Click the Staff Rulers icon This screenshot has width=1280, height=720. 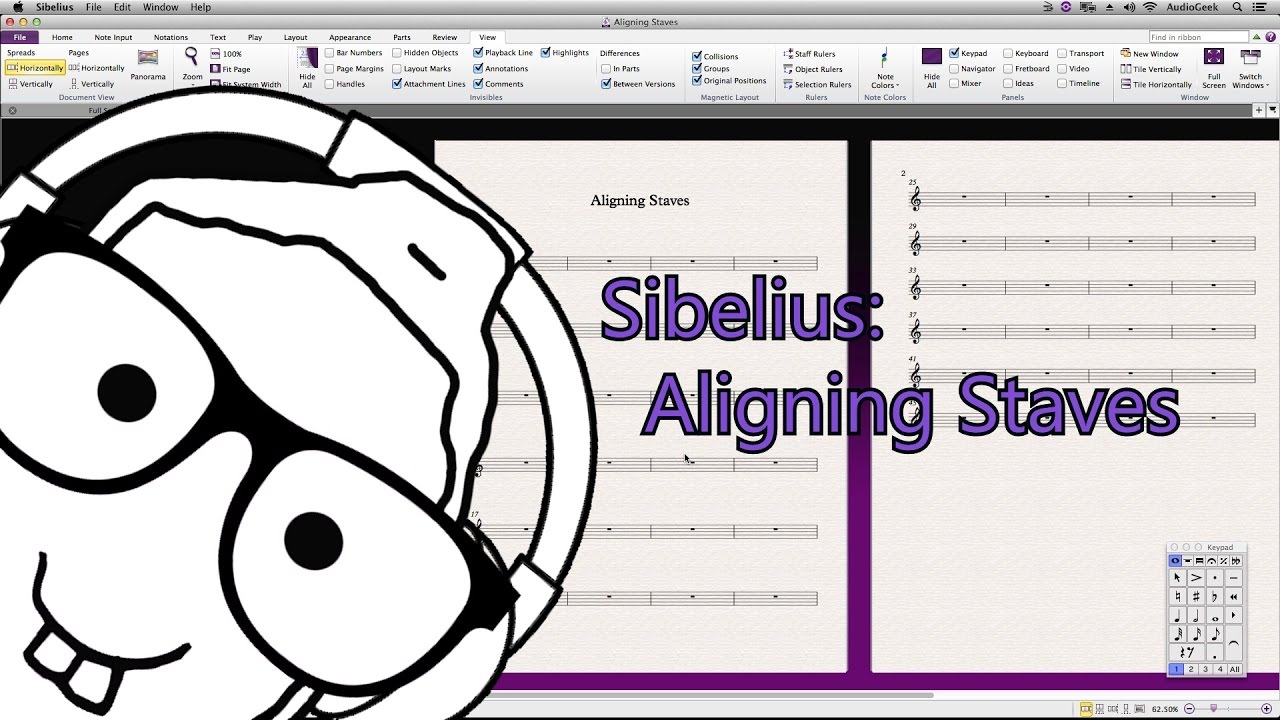coord(788,54)
